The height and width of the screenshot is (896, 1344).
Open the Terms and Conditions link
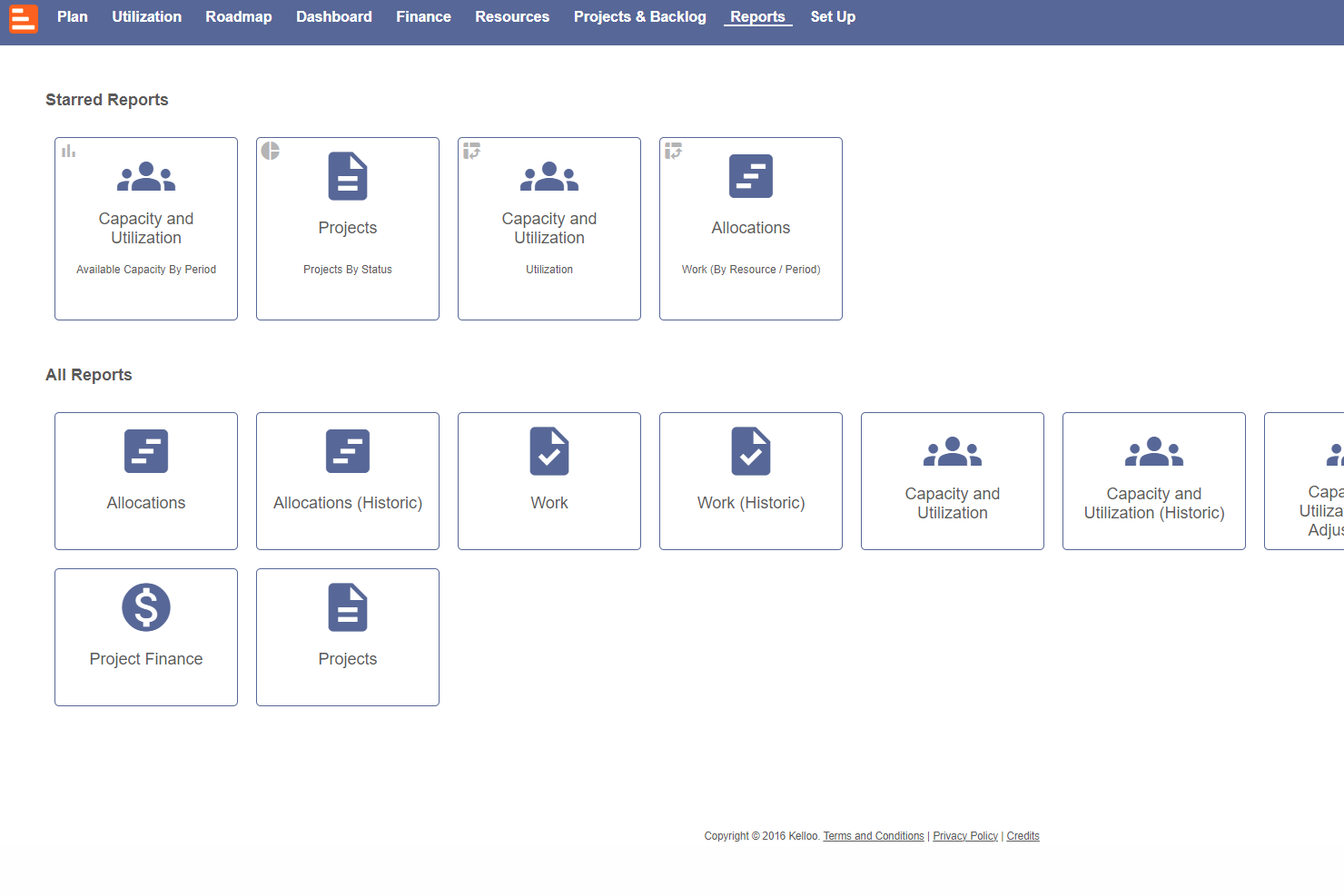coord(874,836)
